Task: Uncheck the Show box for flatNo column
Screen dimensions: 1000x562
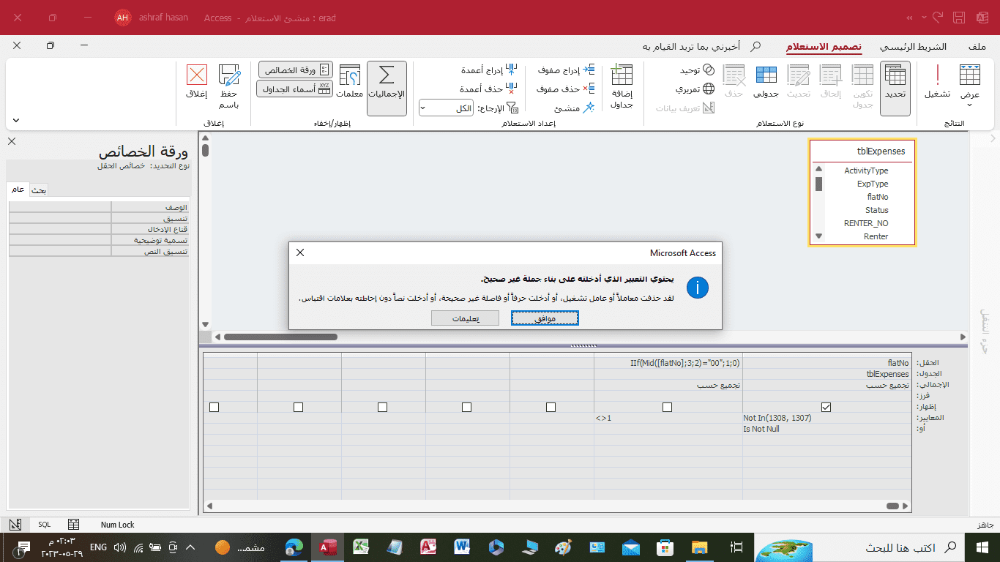Action: (x=826, y=407)
